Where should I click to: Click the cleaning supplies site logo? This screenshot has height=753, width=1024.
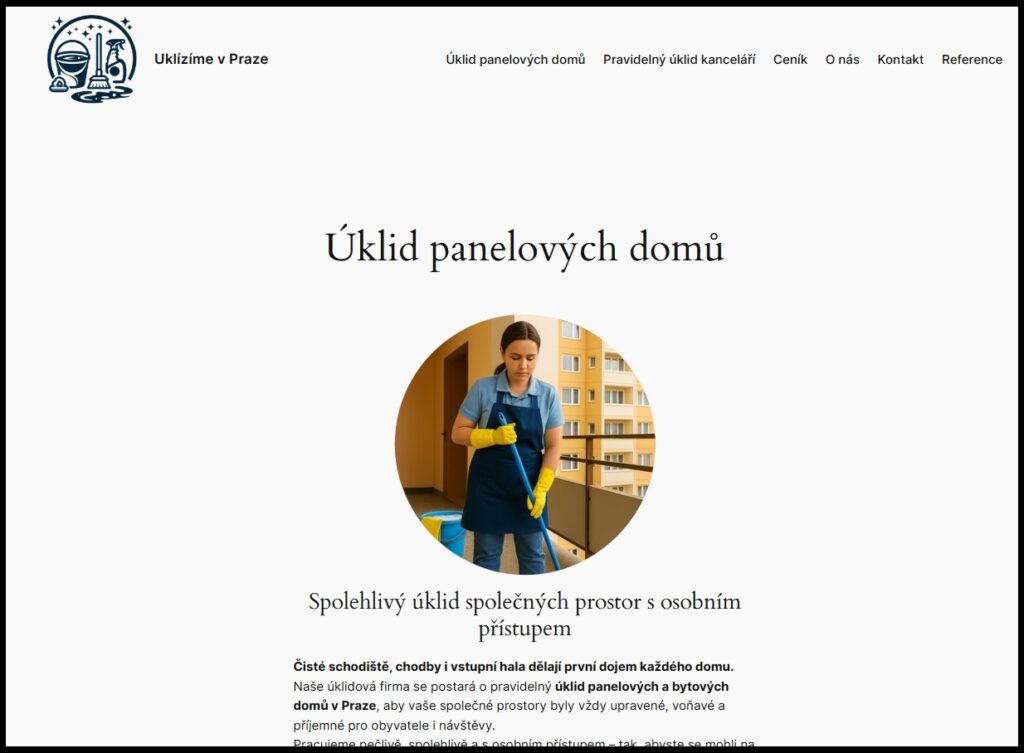coord(92,59)
